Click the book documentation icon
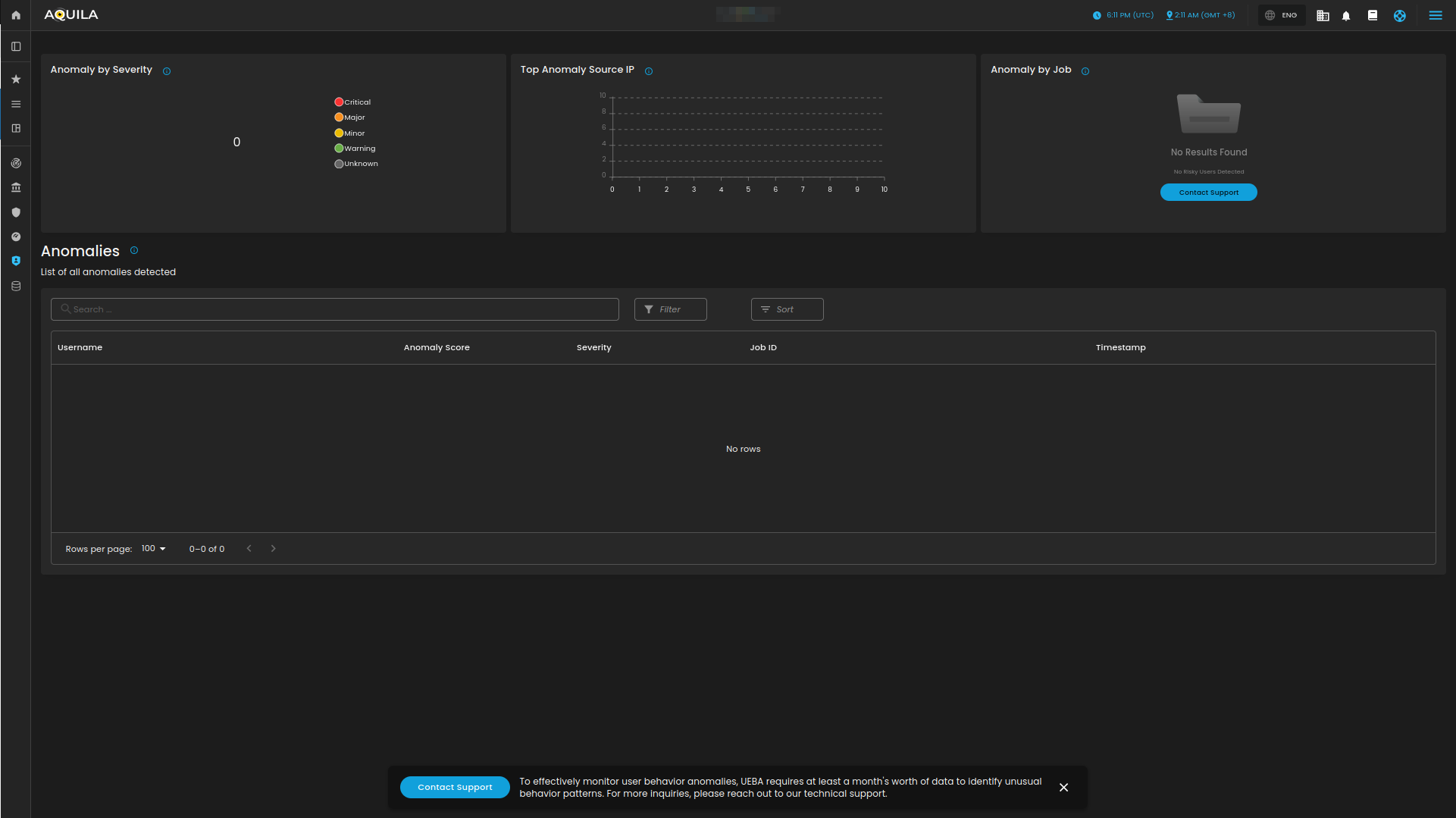This screenshot has height=818, width=1456. coord(1373,15)
